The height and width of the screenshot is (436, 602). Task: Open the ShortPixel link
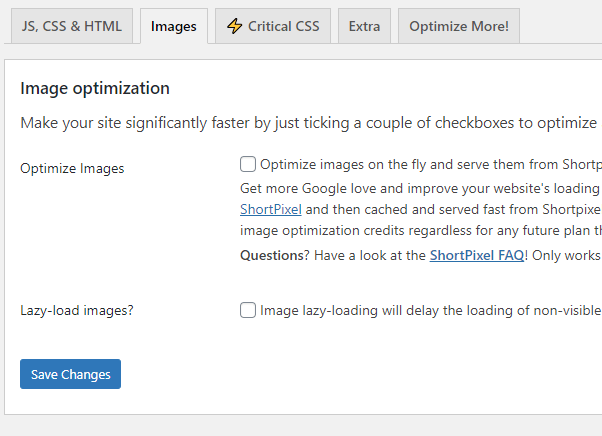point(271,210)
